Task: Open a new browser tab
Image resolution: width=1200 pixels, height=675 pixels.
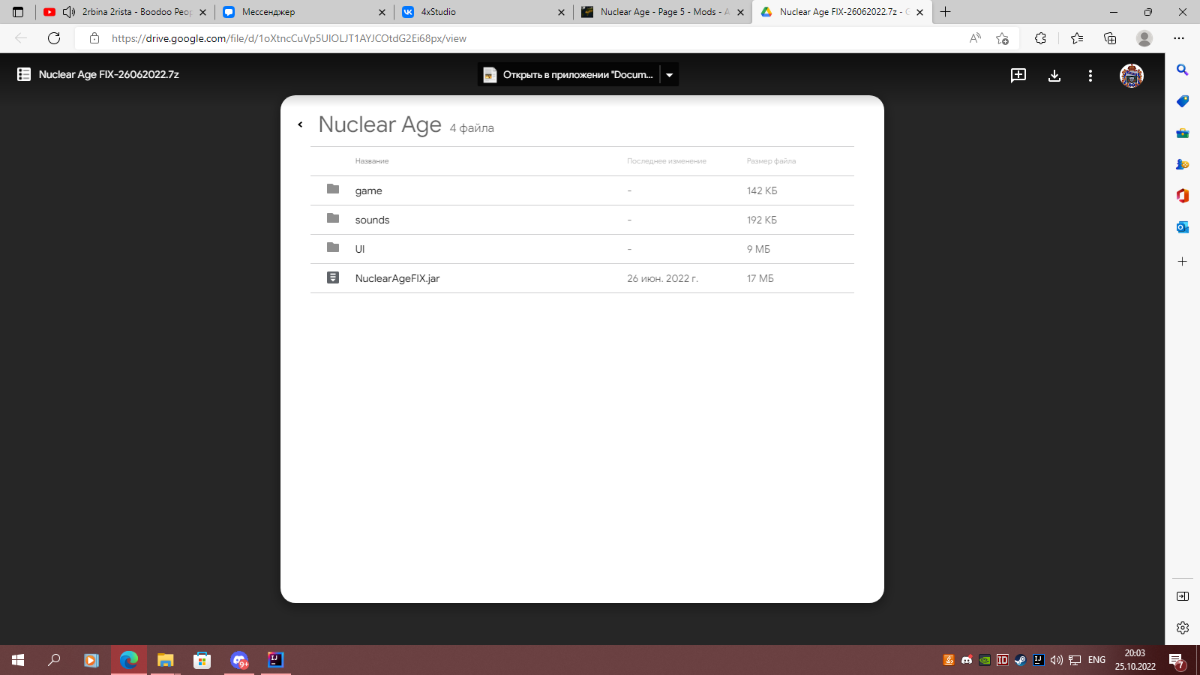Action: coord(946,12)
